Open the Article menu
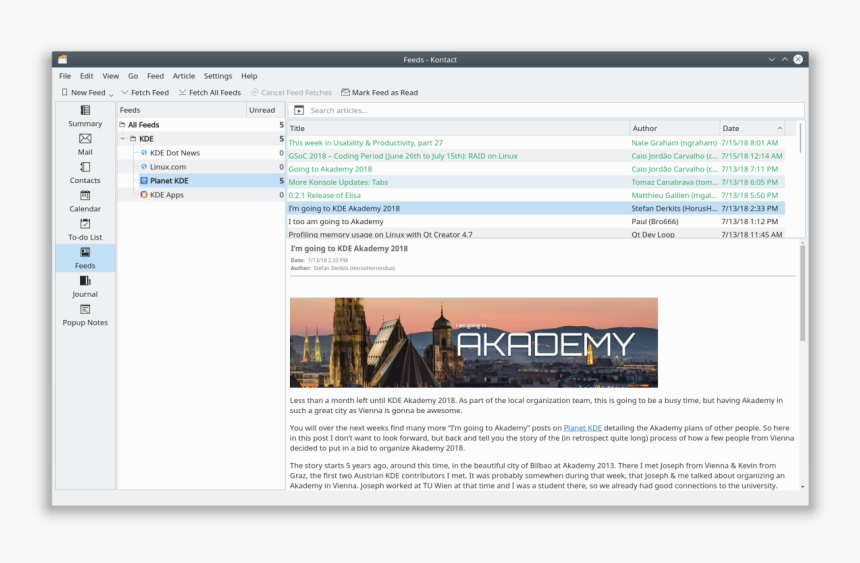This screenshot has height=563, width=860. point(184,76)
